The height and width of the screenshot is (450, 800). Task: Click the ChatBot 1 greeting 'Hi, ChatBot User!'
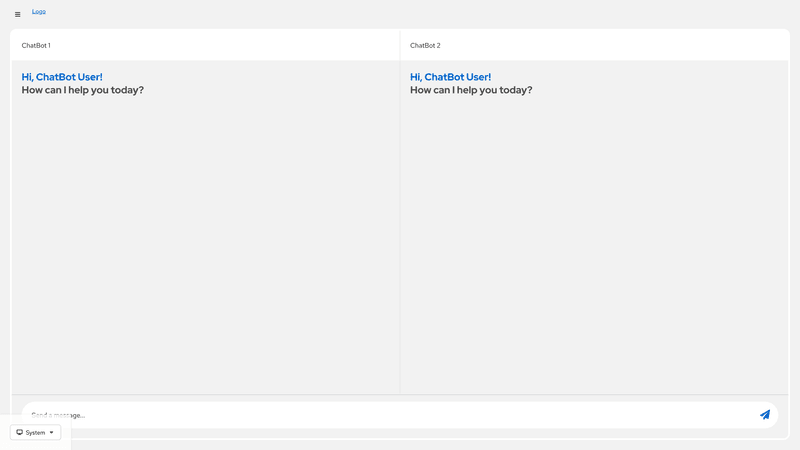click(x=62, y=77)
